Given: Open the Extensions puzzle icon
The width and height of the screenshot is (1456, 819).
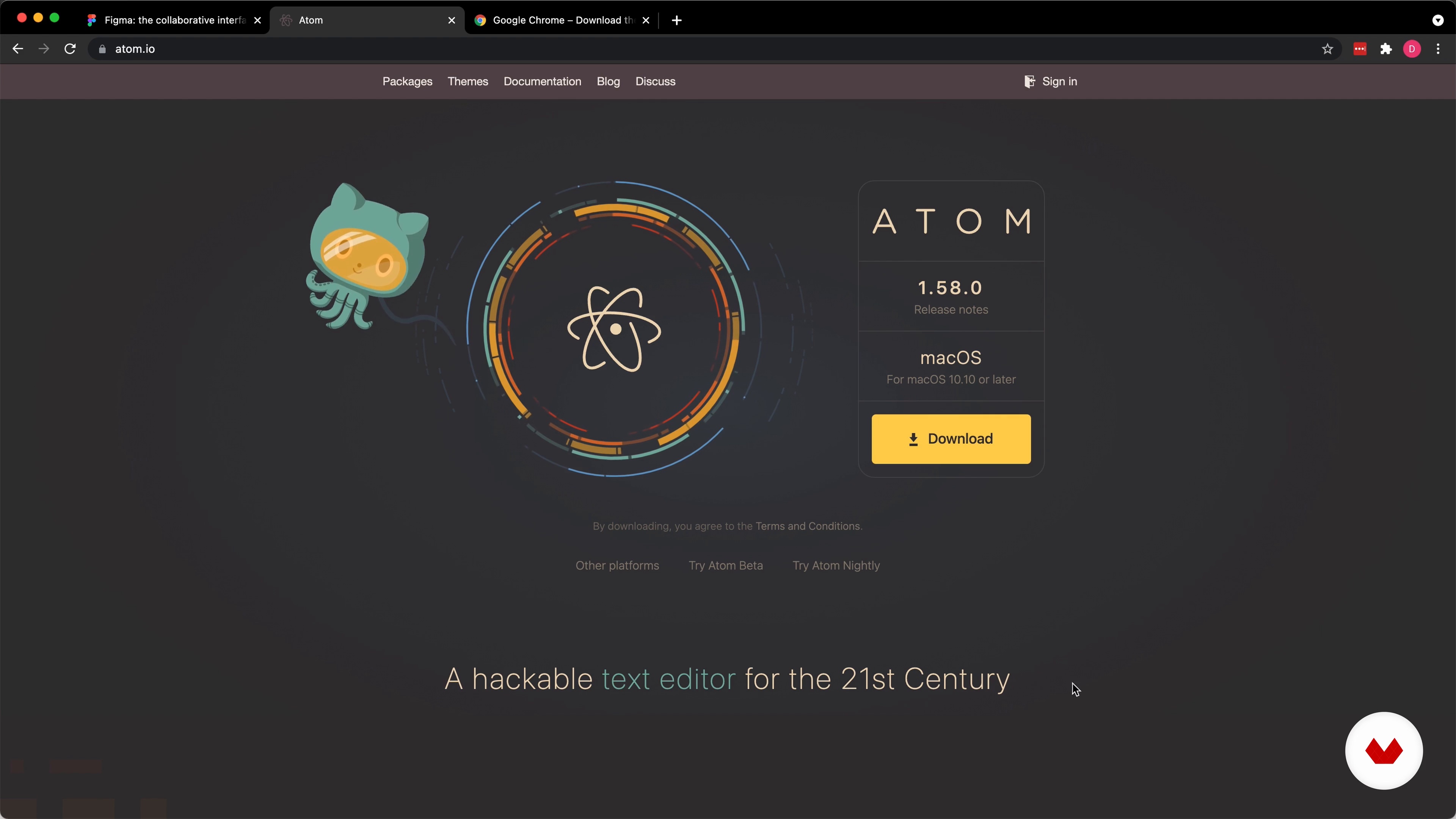Looking at the screenshot, I should coord(1386,49).
